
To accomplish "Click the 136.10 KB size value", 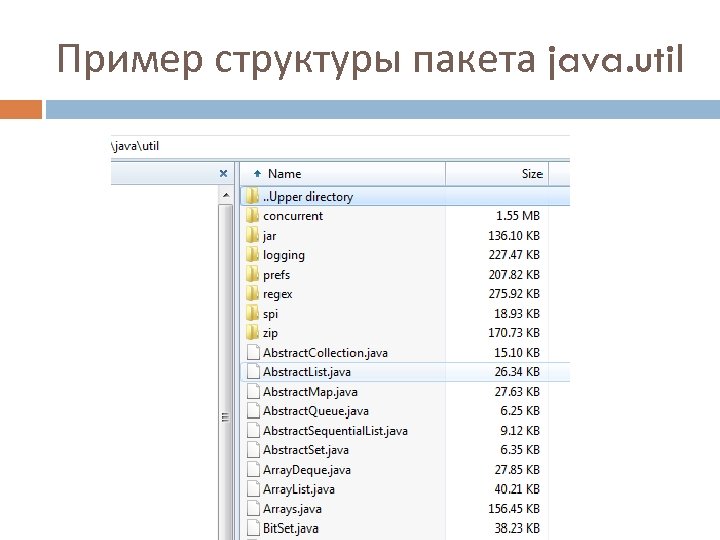I will [x=514, y=236].
